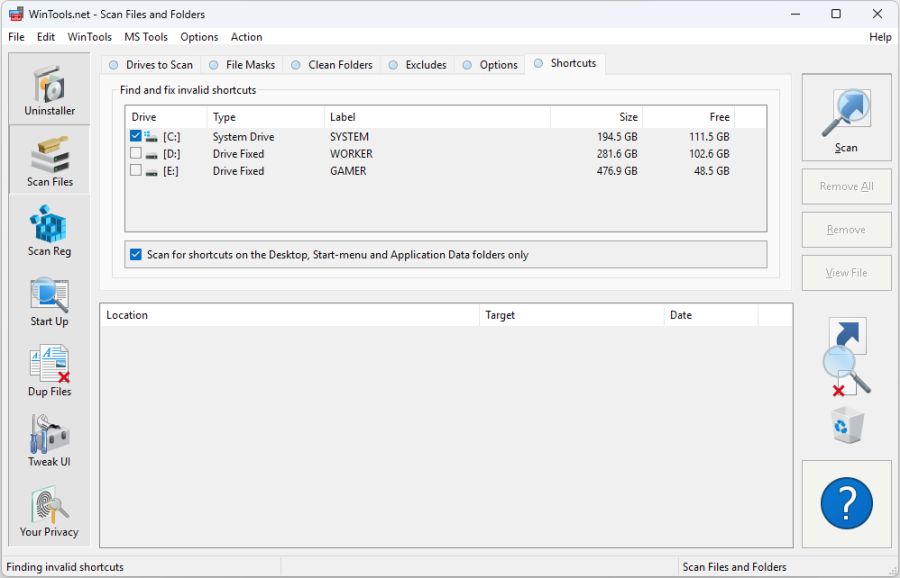Sort results by the Target column header
Image resolution: width=900 pixels, height=578 pixels.
(x=570, y=314)
